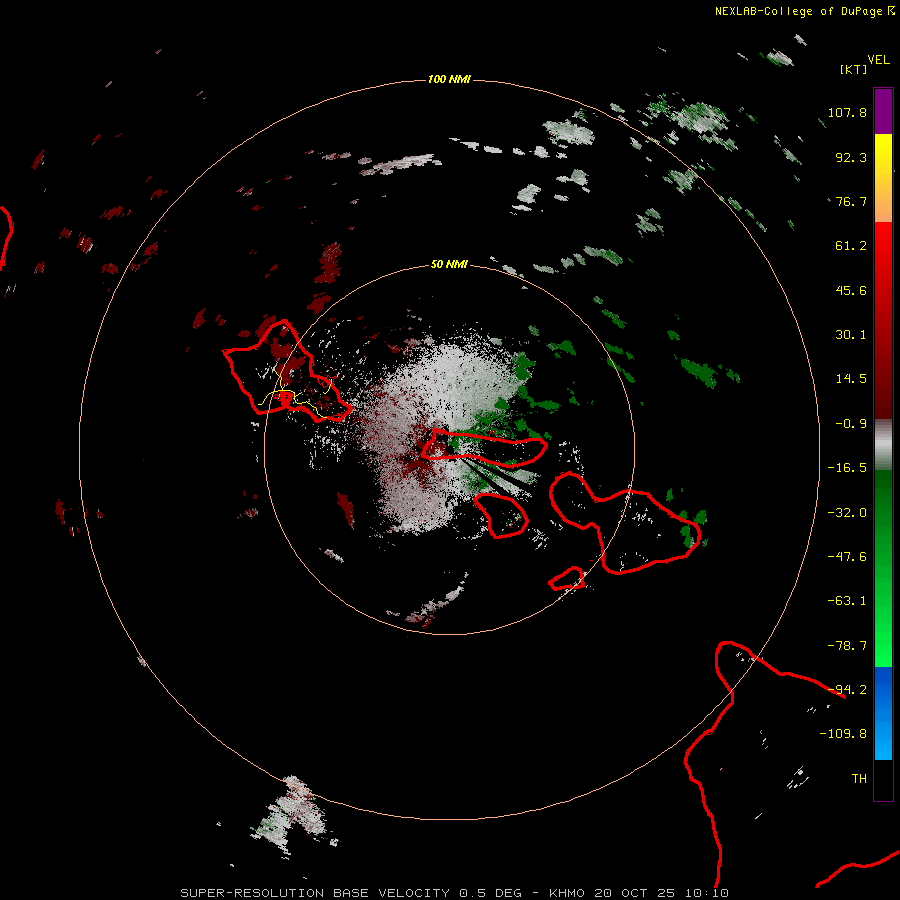Screen dimensions: 900x900
Task: Click the -0.9 velocity scale value
Action: click(x=851, y=424)
